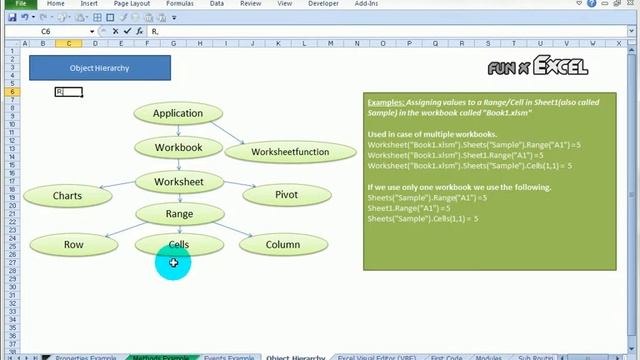640x360 pixels.
Task: Switch to the Home ribbon tab
Action: (56, 4)
